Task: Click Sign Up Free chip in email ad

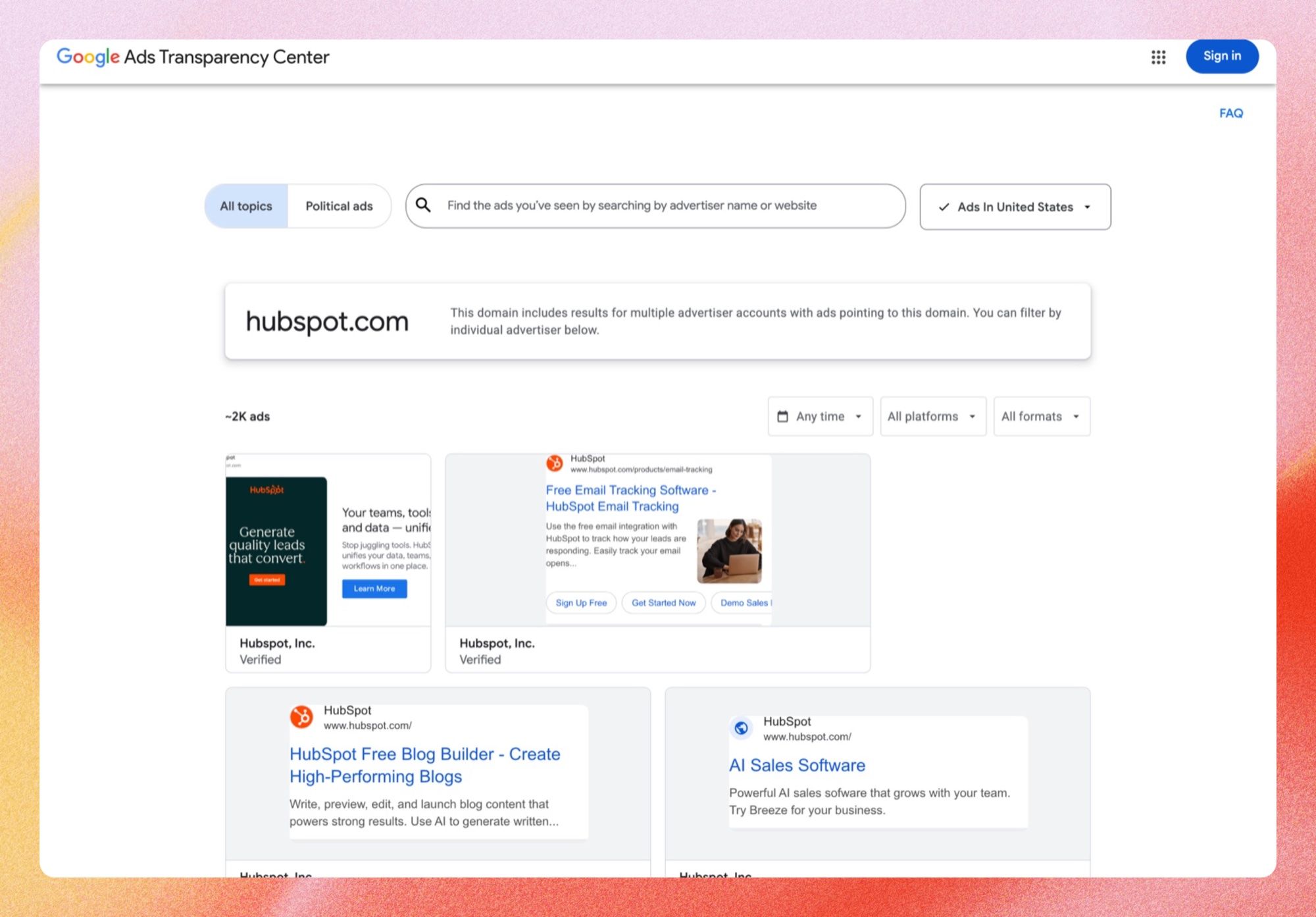Action: click(581, 602)
